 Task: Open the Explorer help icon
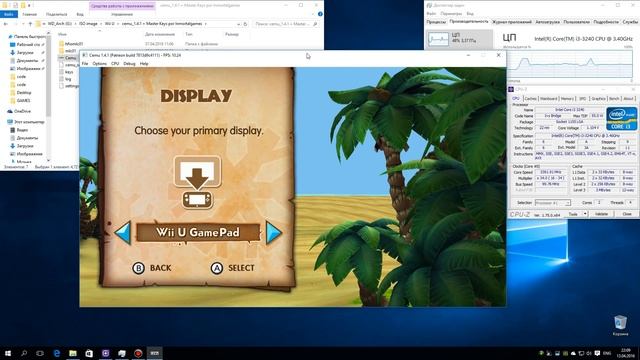tap(320, 14)
